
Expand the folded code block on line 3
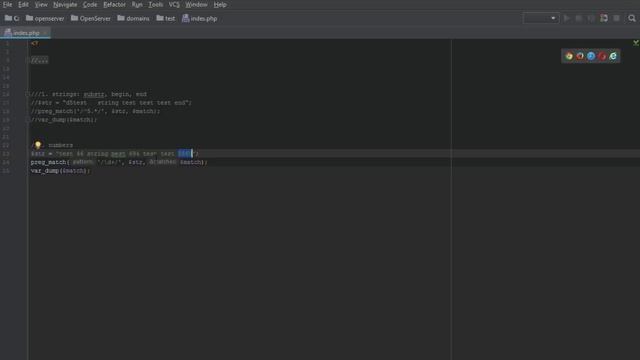(40, 60)
